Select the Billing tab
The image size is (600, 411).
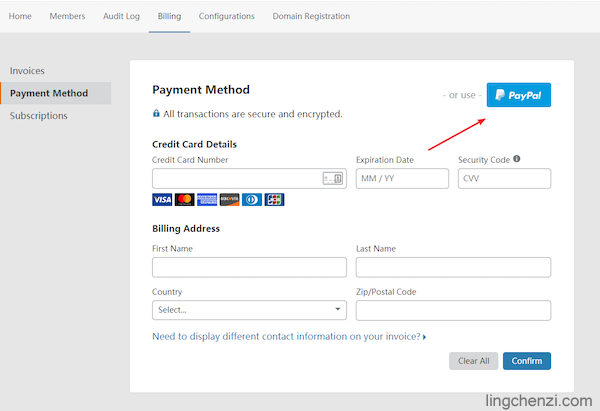170,16
